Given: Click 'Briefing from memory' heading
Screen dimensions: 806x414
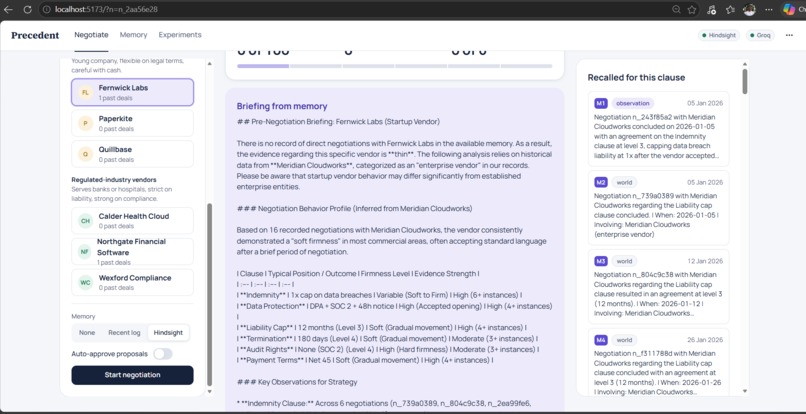Looking at the screenshot, I should coord(282,106).
